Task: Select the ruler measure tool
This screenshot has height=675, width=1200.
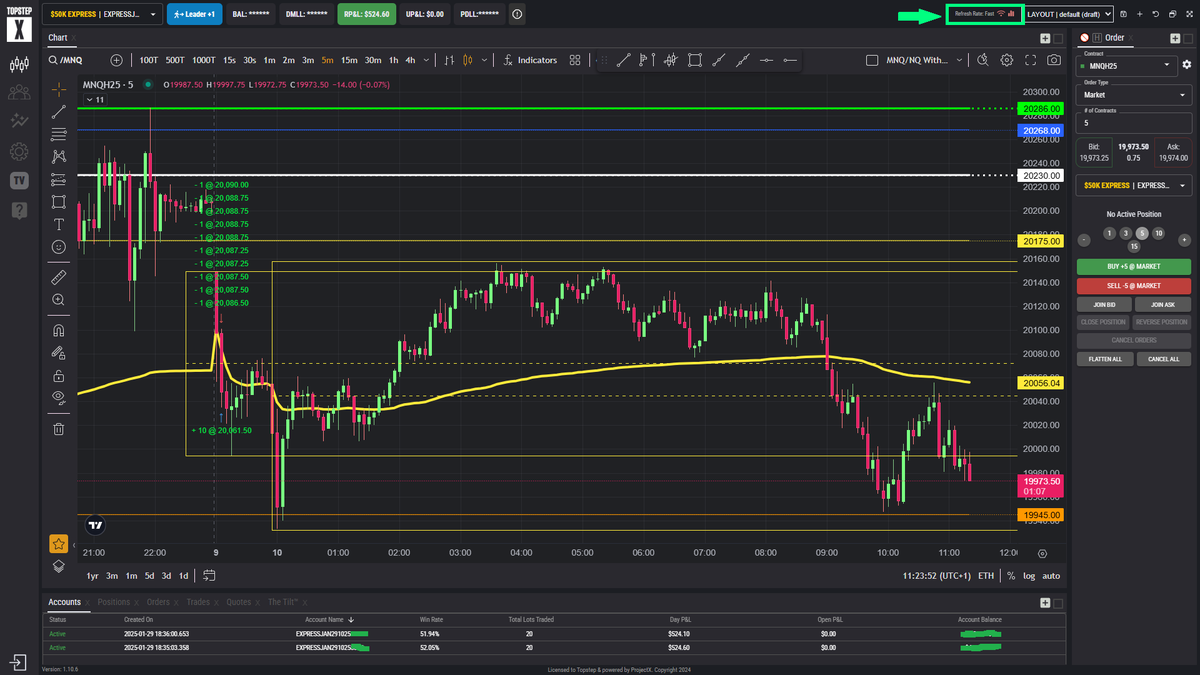Action: point(59,277)
